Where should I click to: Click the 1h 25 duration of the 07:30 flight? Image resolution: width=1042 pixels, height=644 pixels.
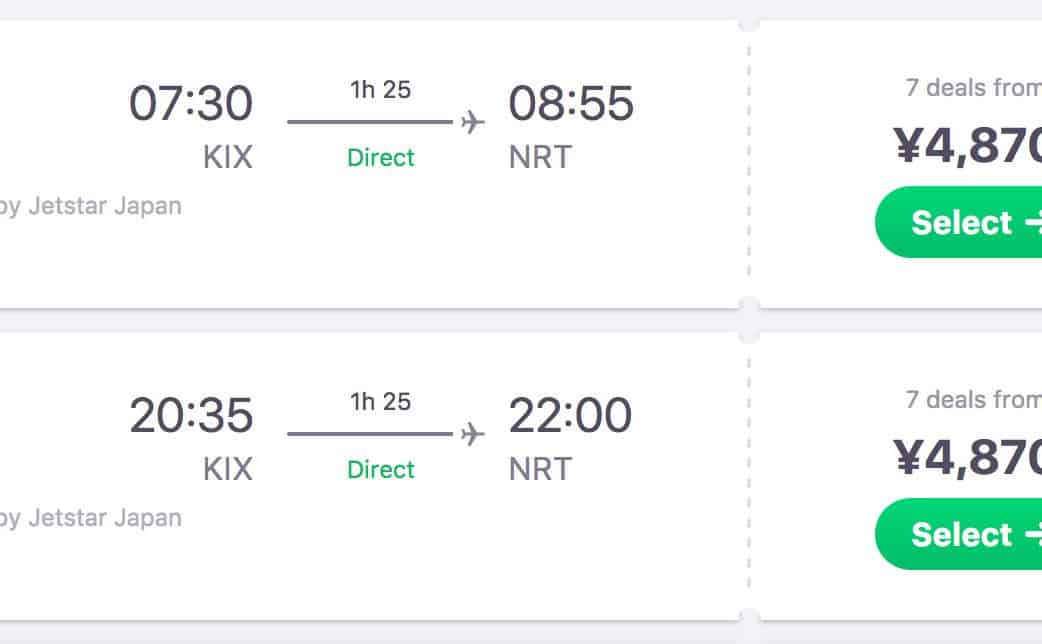(x=380, y=89)
